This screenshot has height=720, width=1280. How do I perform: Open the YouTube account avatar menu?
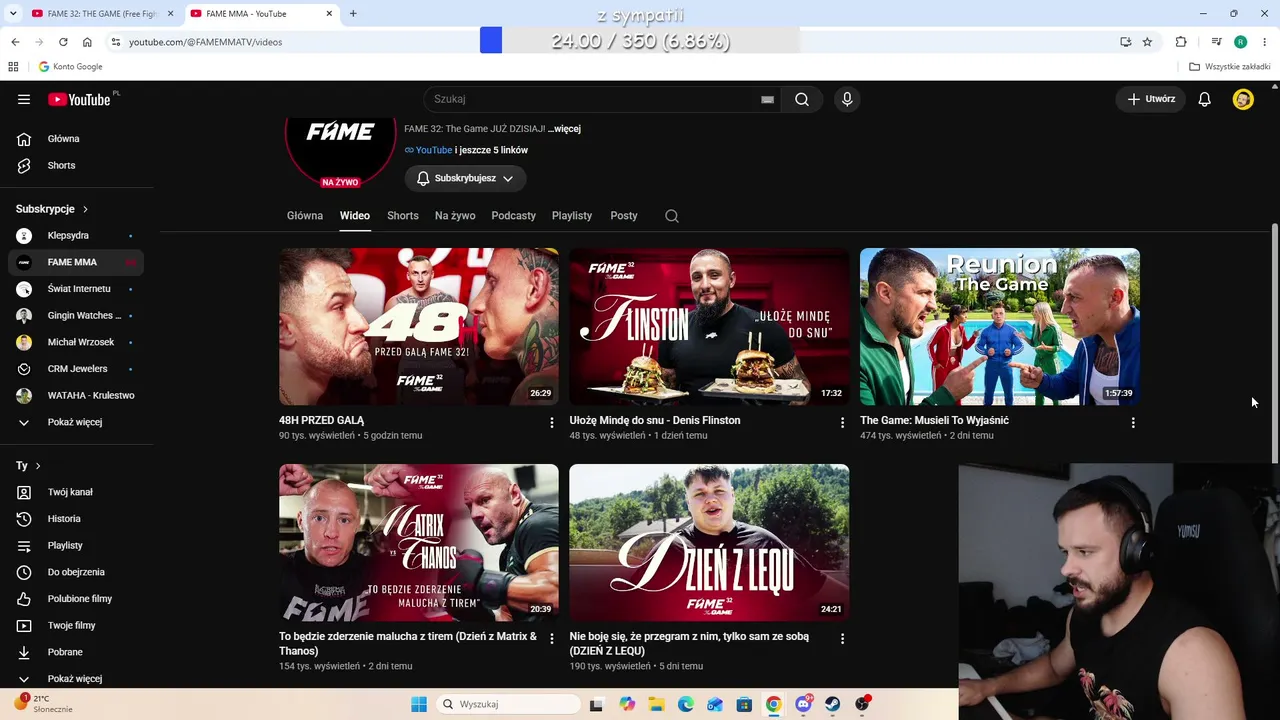[1243, 99]
